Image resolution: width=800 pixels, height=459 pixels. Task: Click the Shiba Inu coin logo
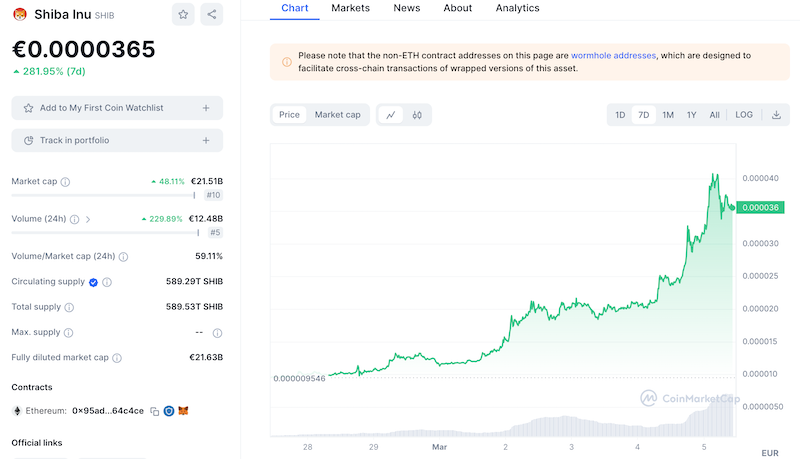tap(20, 15)
